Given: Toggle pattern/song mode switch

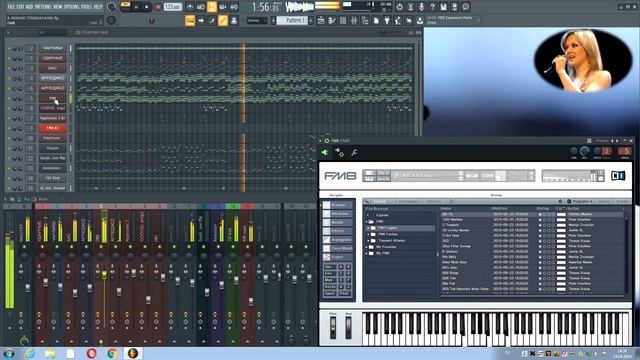Looking at the screenshot, I should tap(125, 7).
